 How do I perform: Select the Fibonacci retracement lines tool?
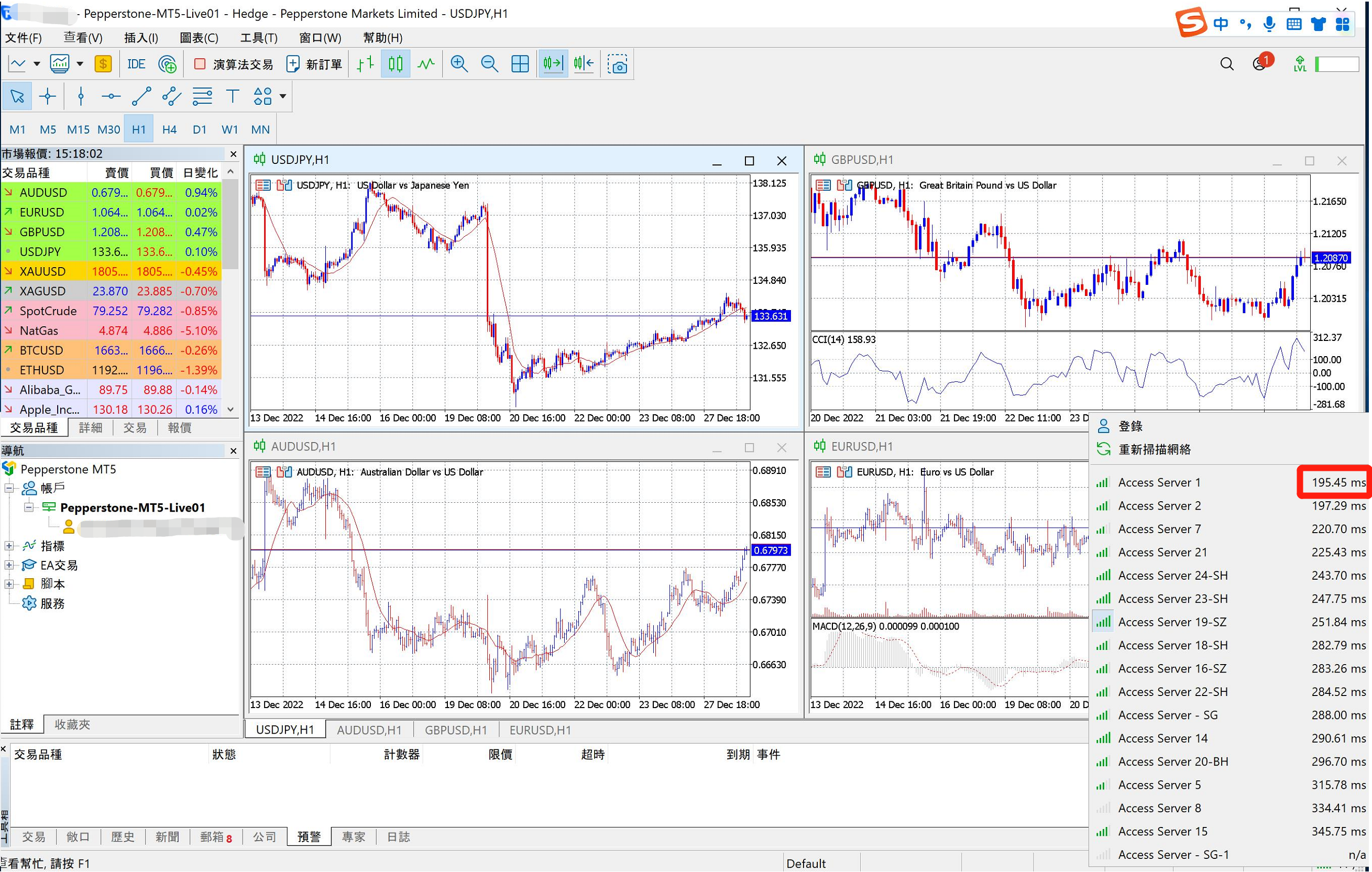202,96
